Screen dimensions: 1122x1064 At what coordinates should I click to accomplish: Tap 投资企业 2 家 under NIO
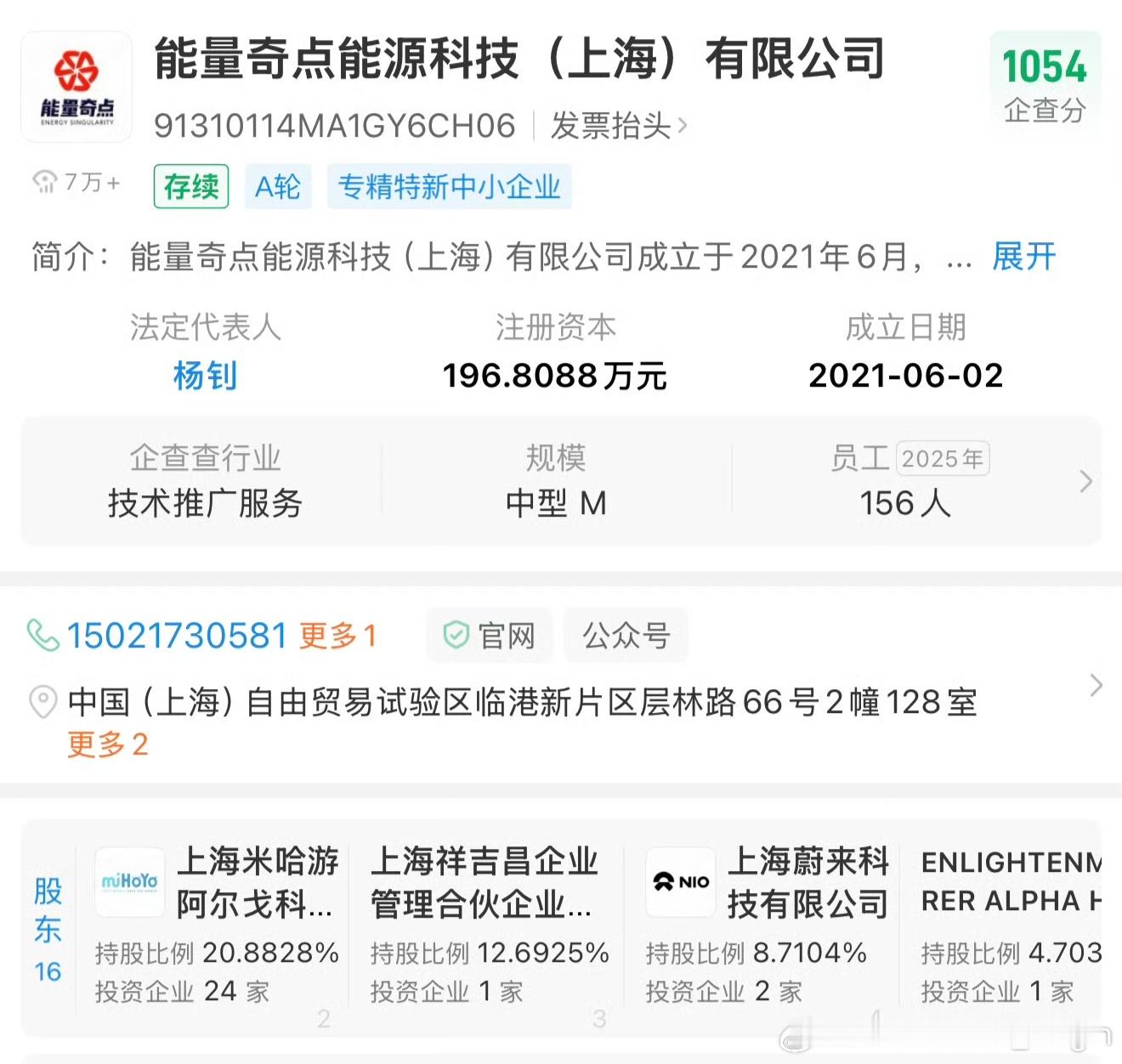coord(724,991)
